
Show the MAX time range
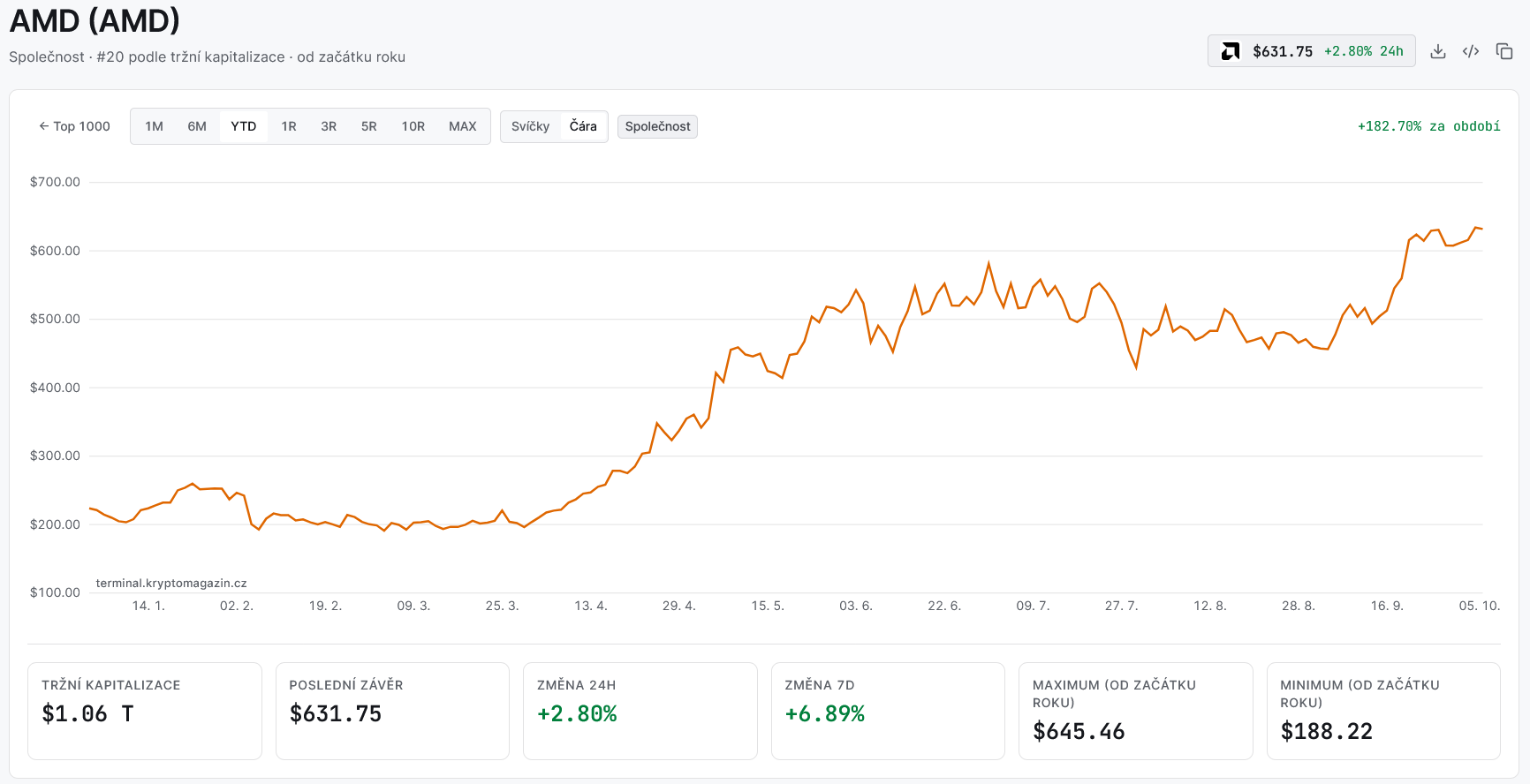point(463,126)
